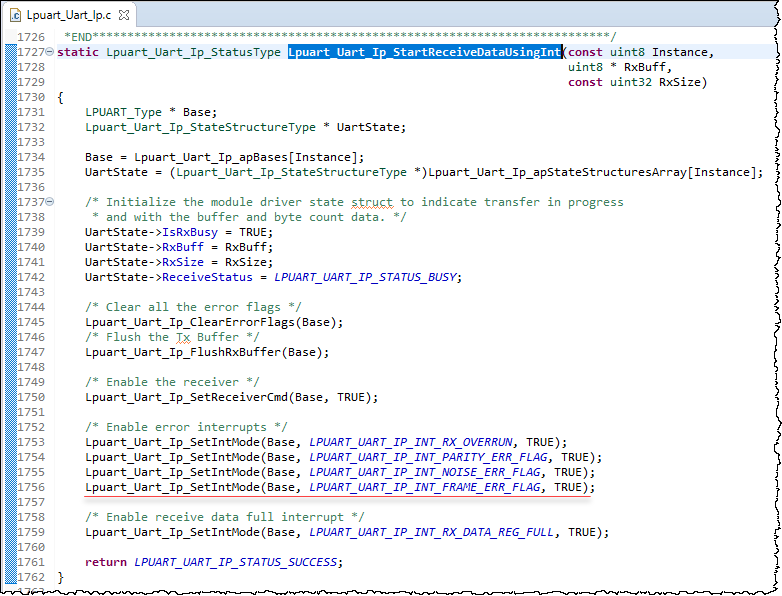Collapse the function at line 1727

click(x=49, y=51)
